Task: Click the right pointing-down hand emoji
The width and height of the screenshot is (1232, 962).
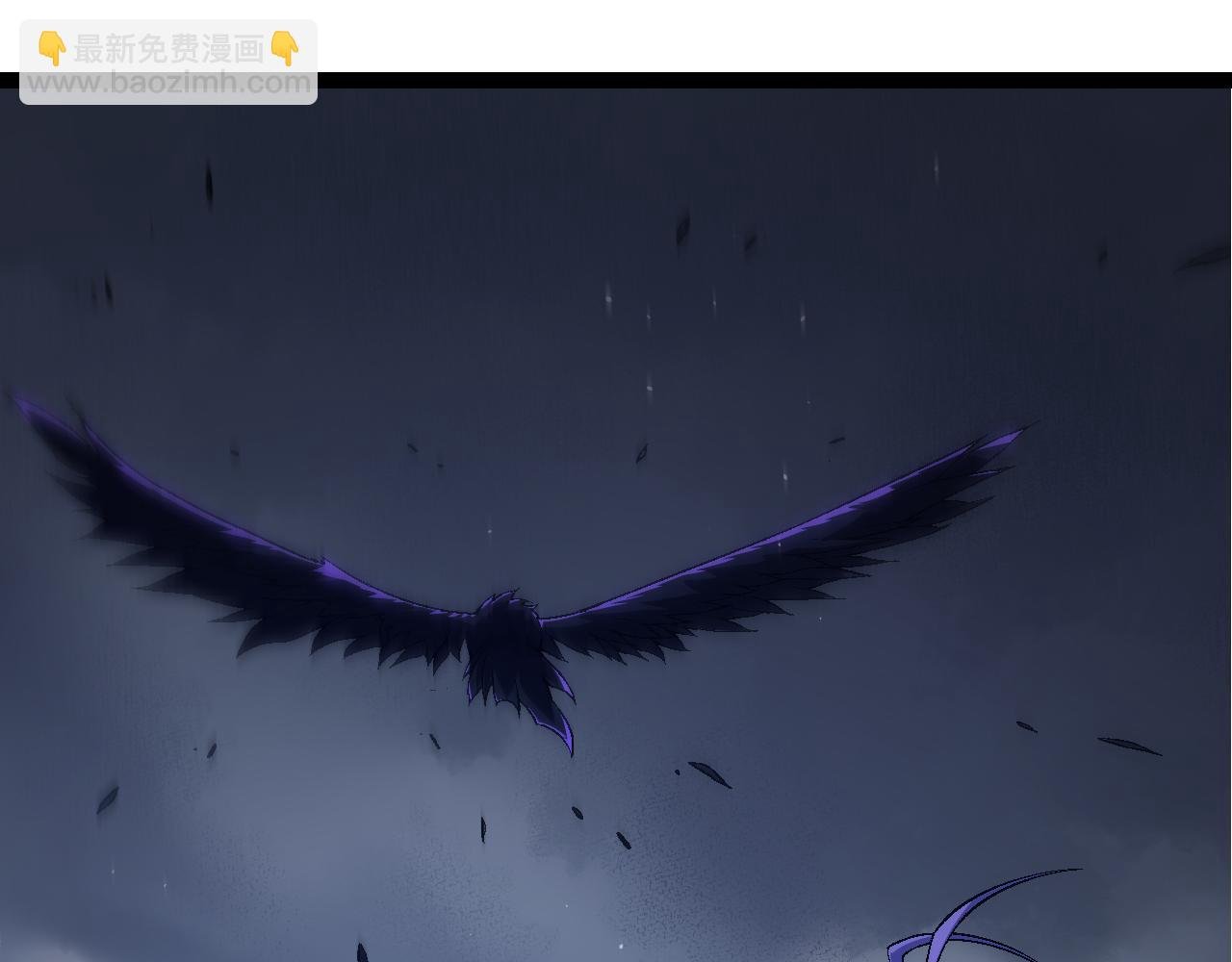Action: coord(285,48)
